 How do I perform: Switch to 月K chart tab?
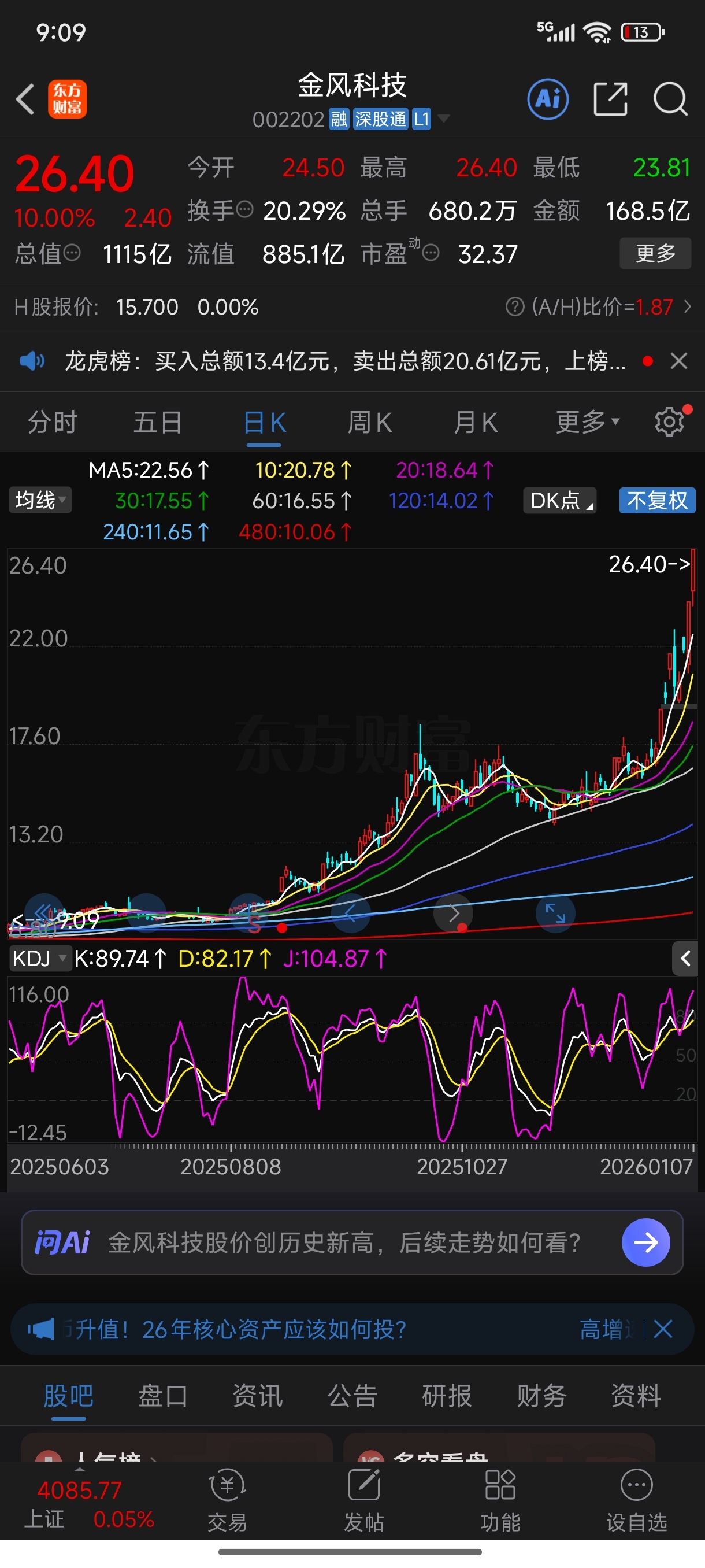[475, 422]
